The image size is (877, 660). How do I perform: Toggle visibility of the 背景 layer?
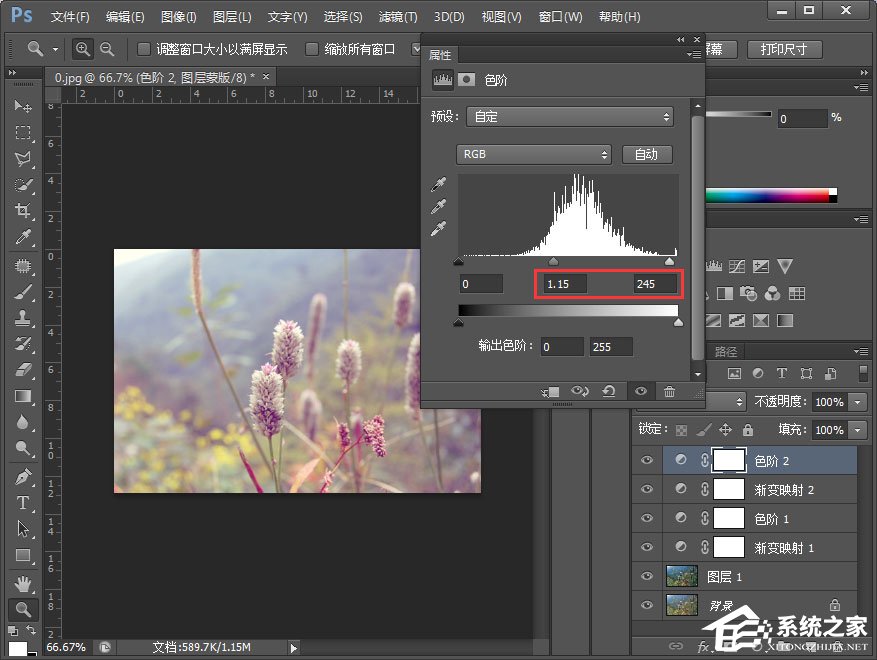click(x=647, y=604)
